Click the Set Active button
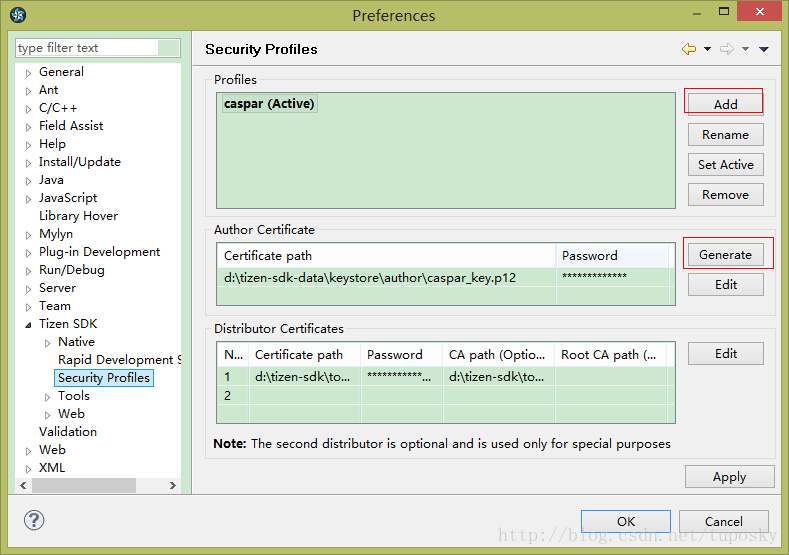 (725, 165)
